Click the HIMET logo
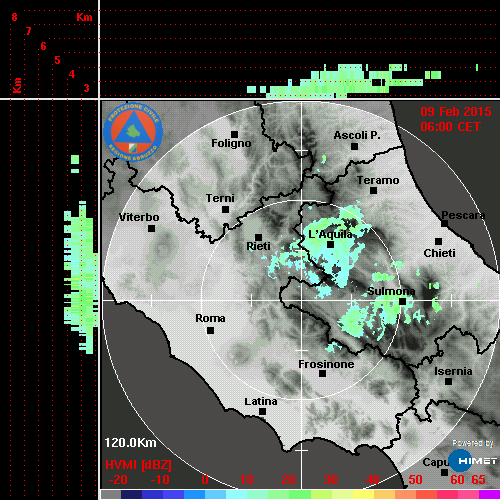The width and height of the screenshot is (500, 500). pyautogui.click(x=472, y=461)
